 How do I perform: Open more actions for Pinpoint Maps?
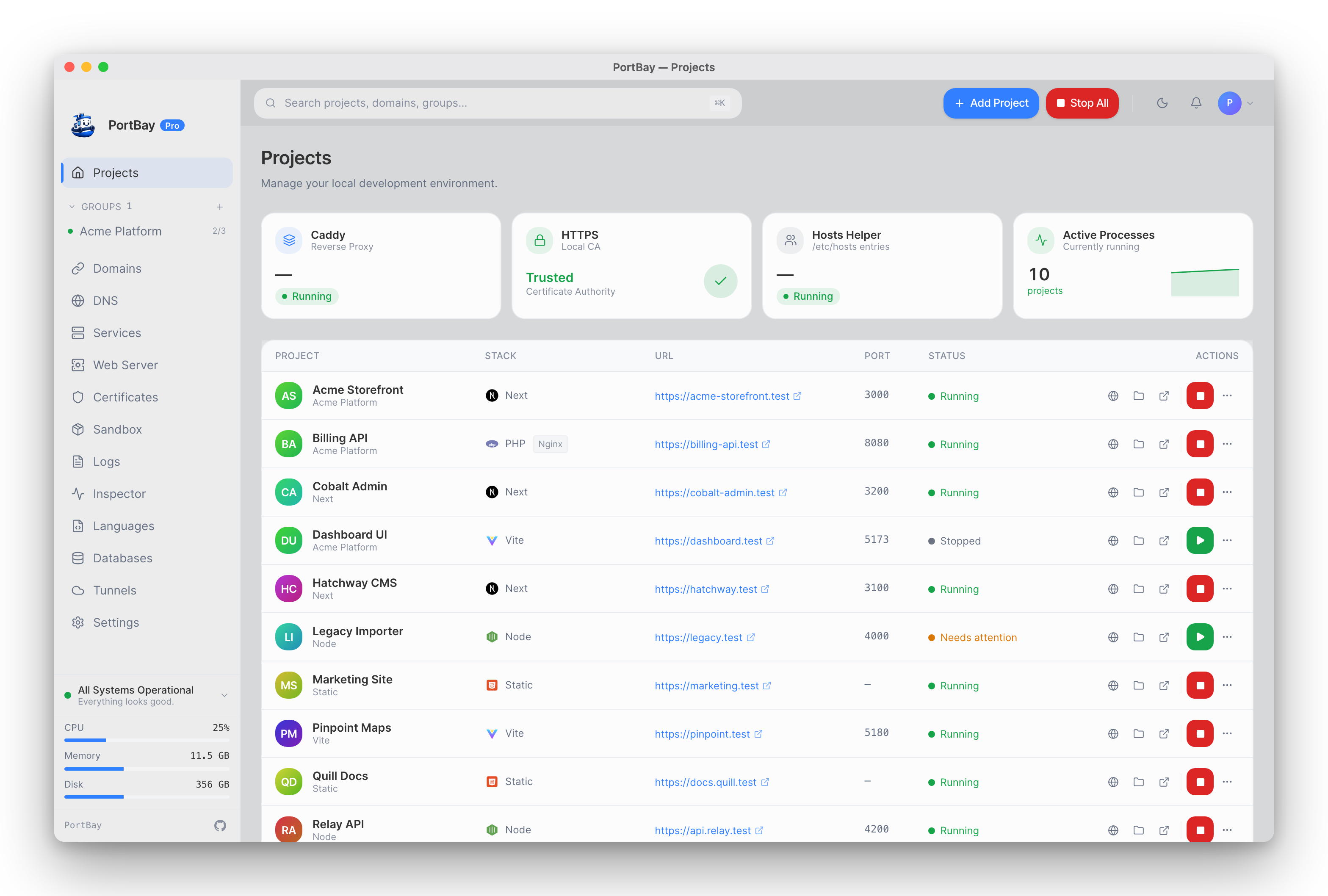coord(1227,734)
